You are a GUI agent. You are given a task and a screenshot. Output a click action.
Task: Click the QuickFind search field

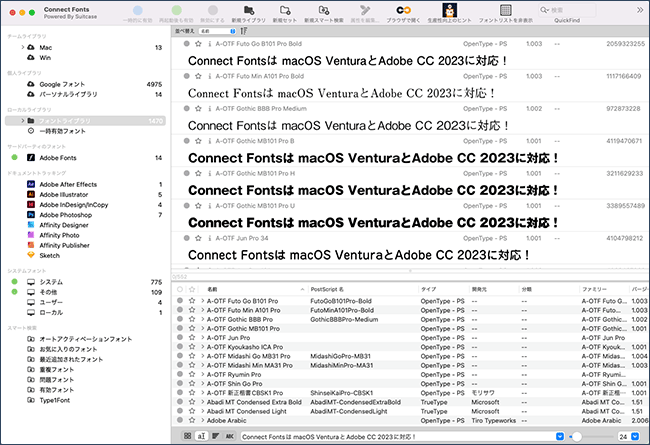pos(567,10)
